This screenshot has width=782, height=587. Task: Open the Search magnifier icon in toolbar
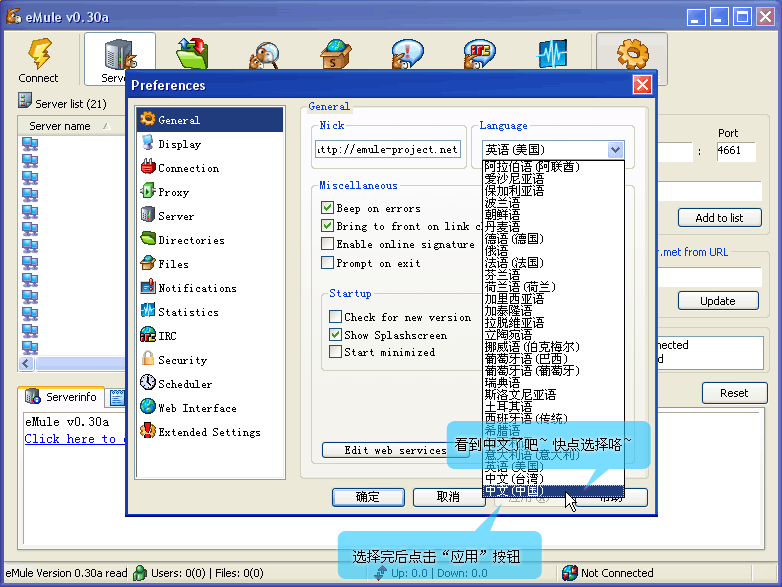[x=264, y=54]
